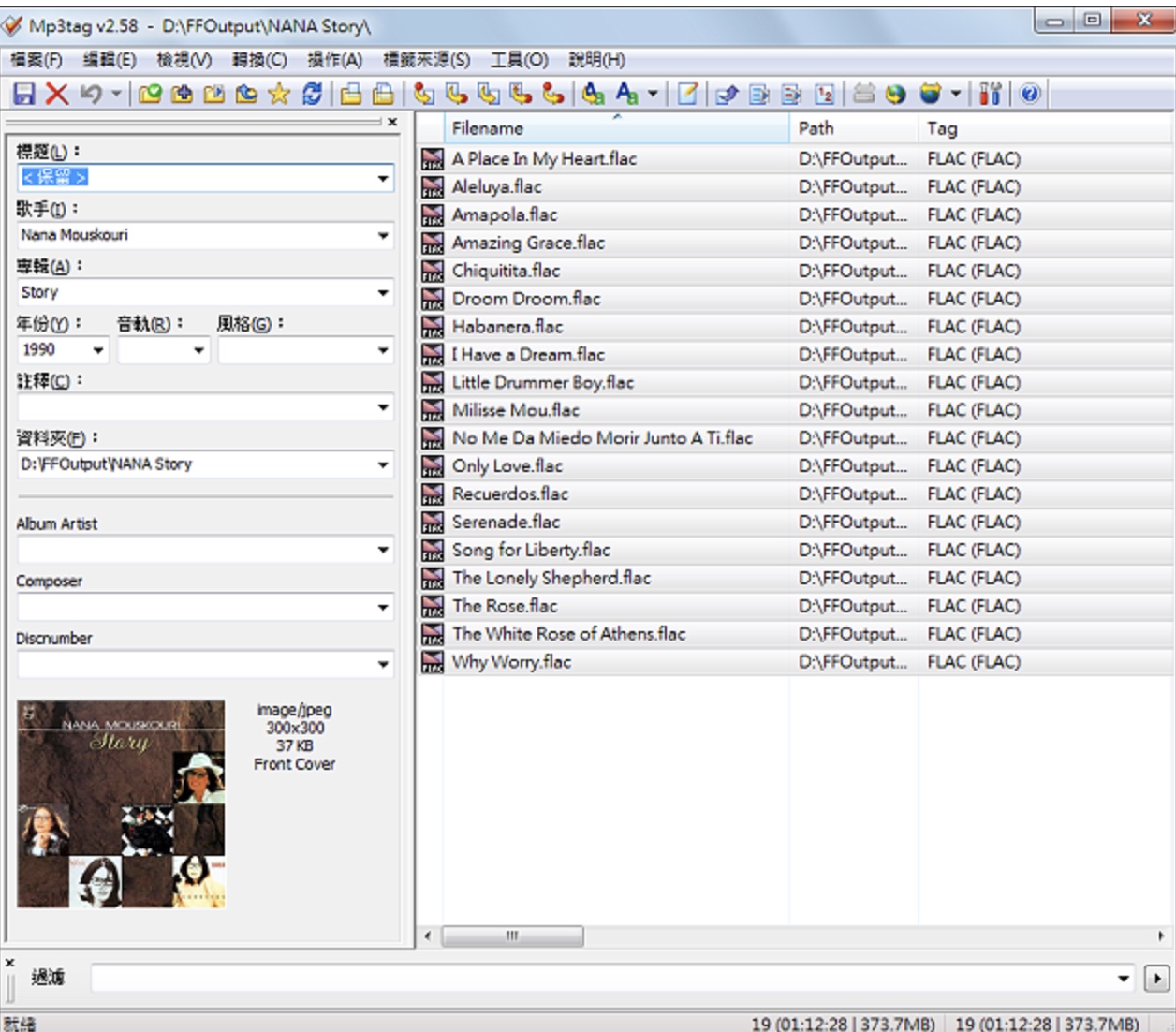1176x1032 pixels.
Task: Click the greyed CD drive lookup icon
Action: tap(864, 94)
